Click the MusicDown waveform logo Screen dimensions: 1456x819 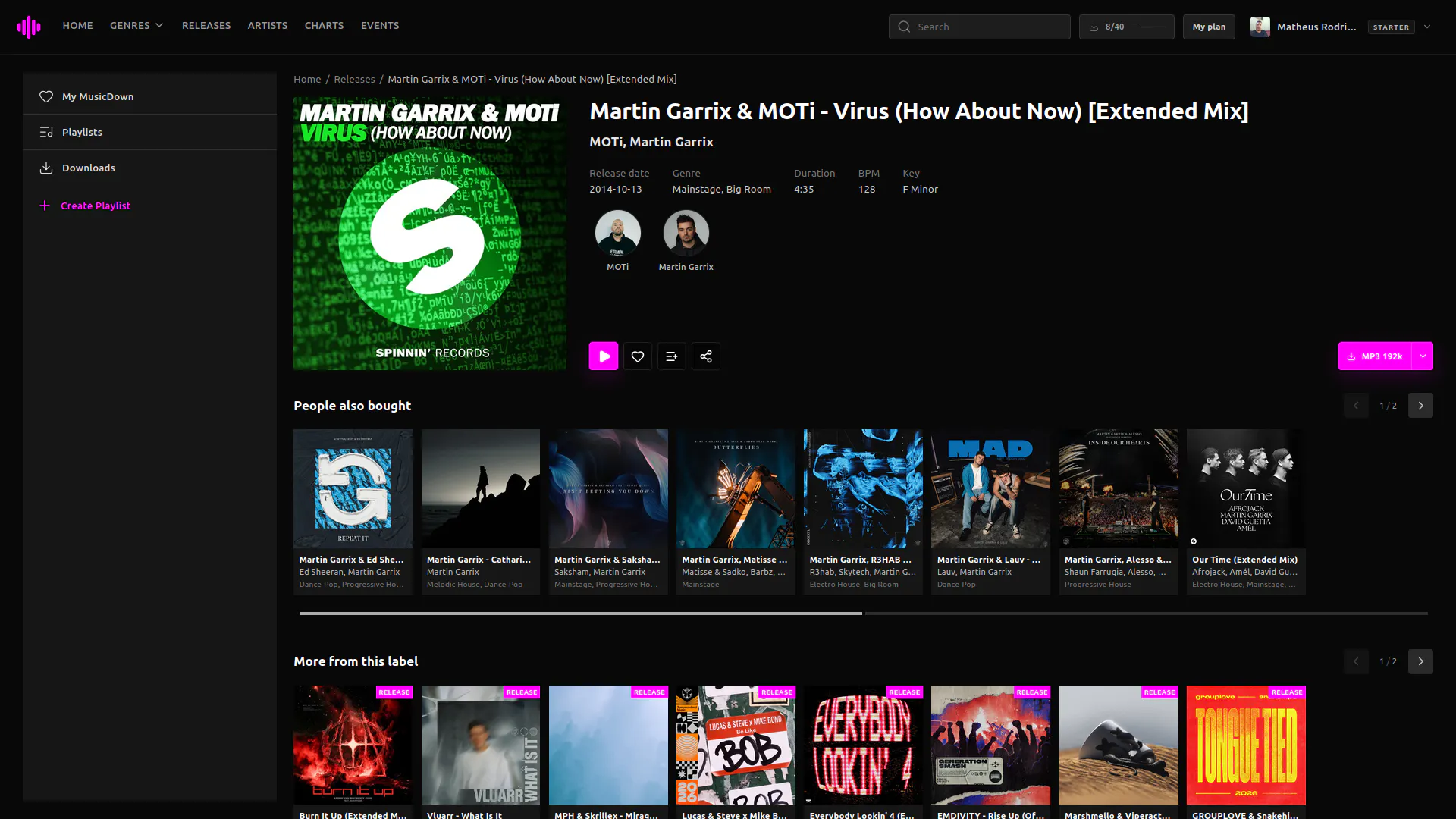[29, 27]
